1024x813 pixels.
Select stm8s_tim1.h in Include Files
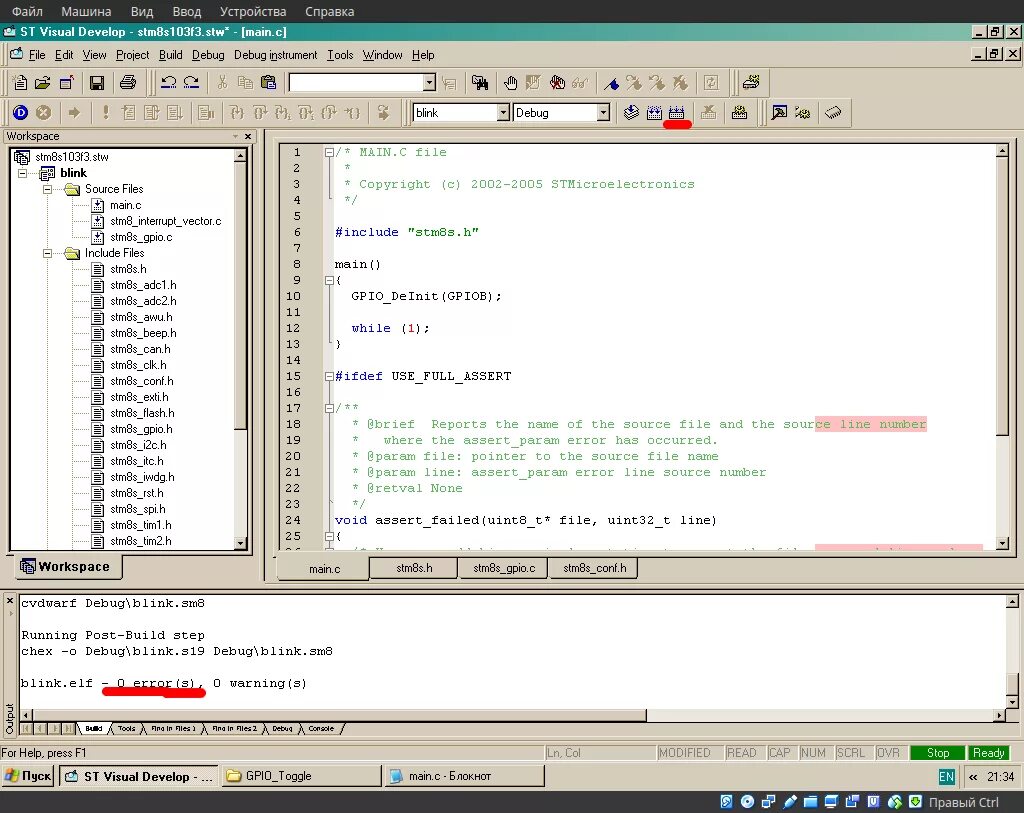[141, 525]
